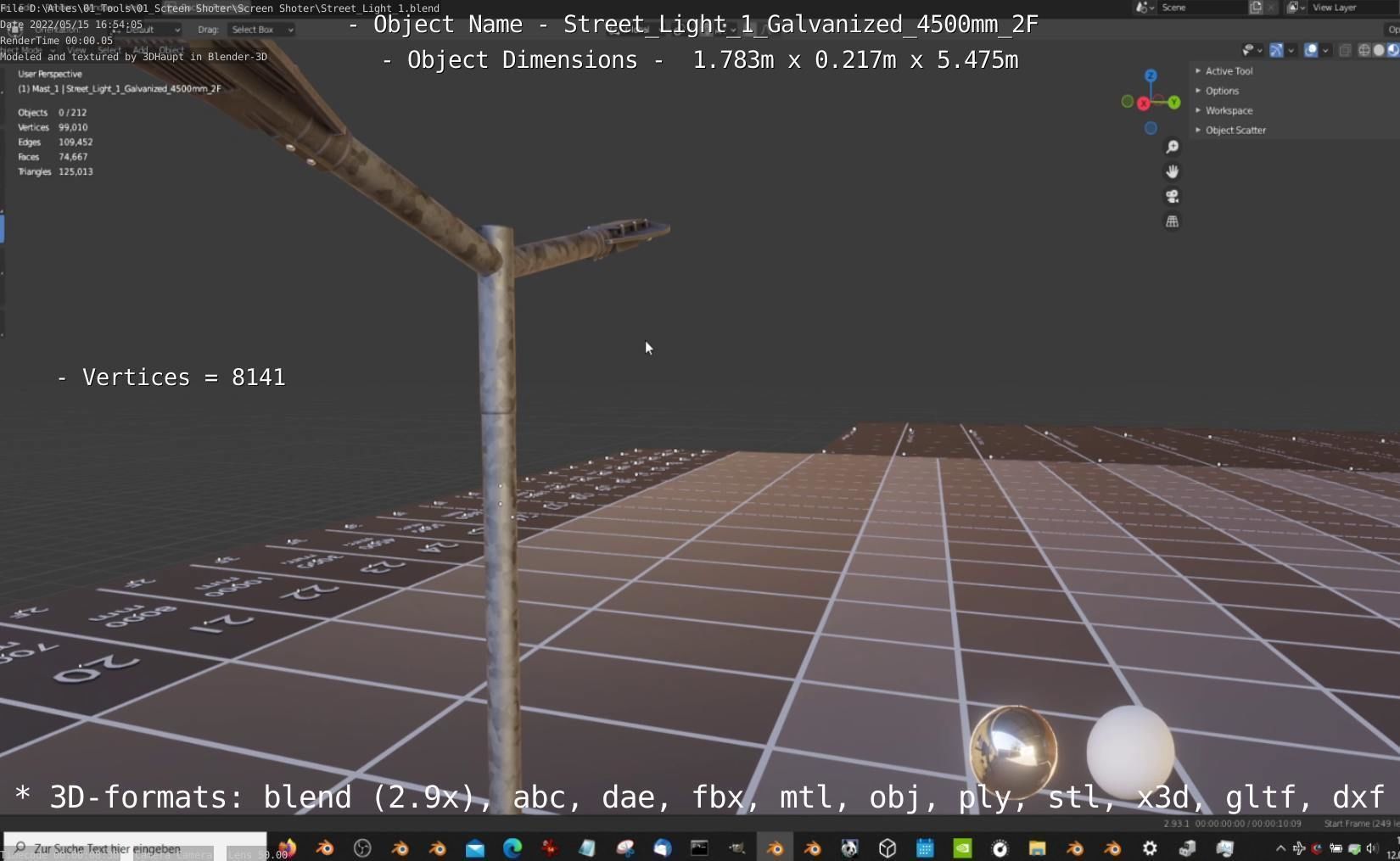
Task: Click the volume speaker tray icon
Action: pos(1371,847)
